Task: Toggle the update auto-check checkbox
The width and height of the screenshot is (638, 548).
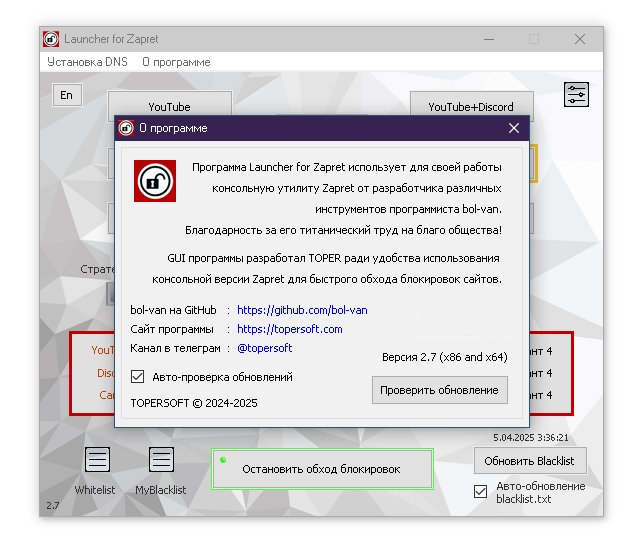Action: [x=138, y=377]
